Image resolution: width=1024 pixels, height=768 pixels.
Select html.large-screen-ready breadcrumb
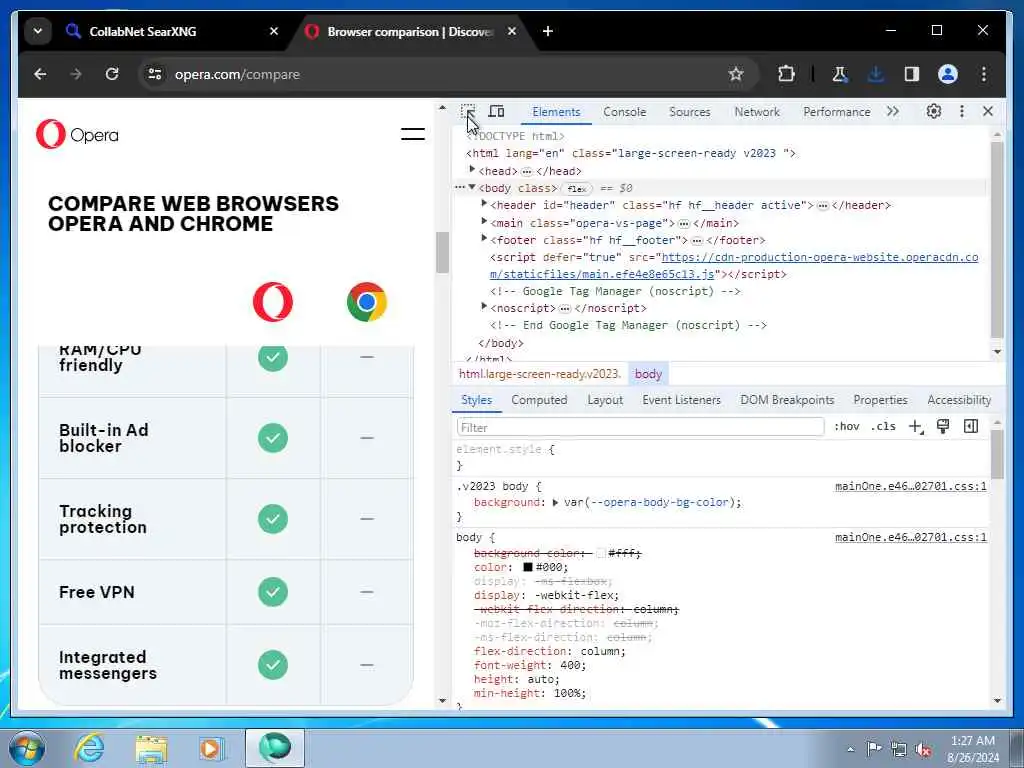coord(539,374)
